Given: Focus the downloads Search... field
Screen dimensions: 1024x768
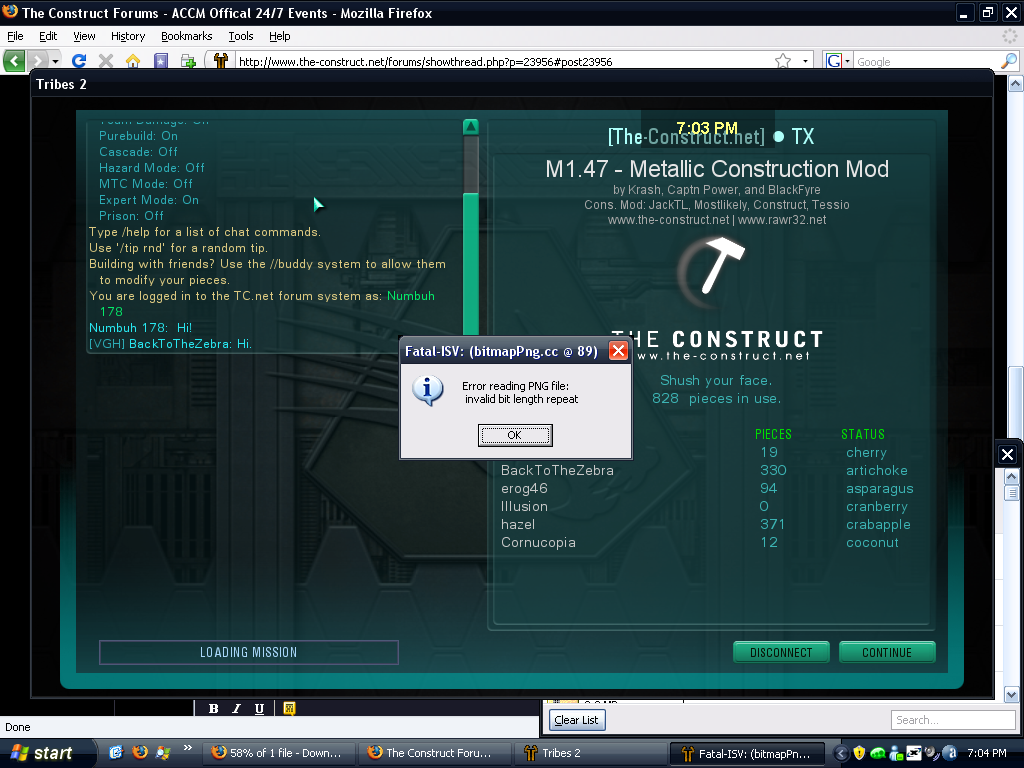Looking at the screenshot, I should [953, 720].
